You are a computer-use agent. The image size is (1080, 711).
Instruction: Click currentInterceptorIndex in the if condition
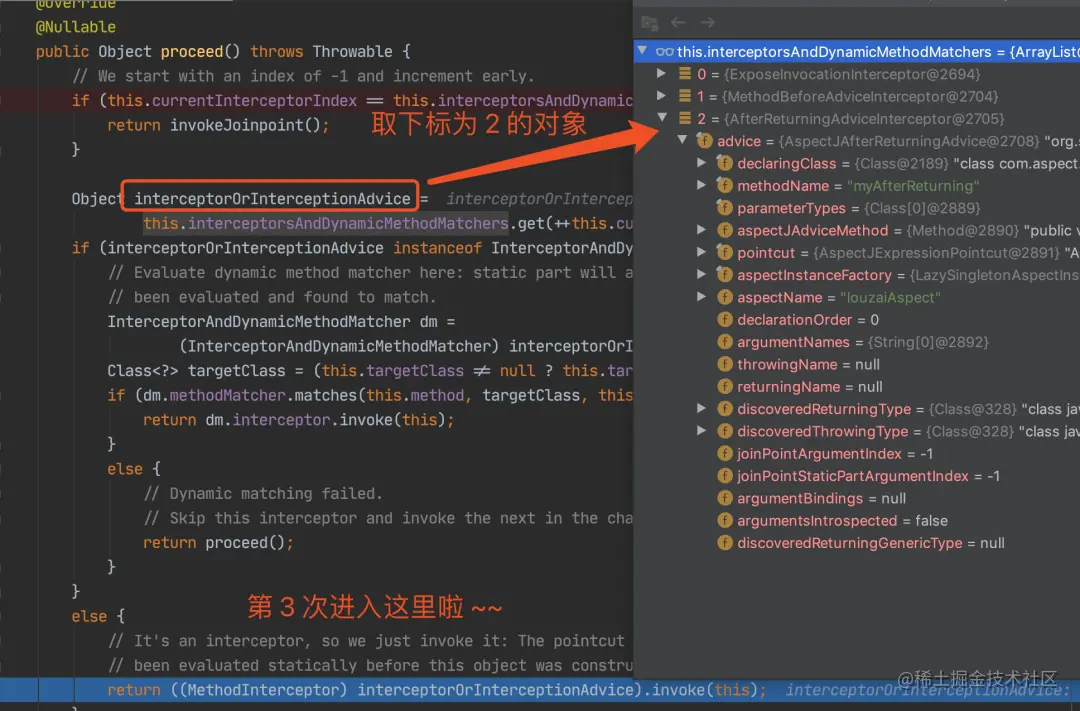(254, 101)
